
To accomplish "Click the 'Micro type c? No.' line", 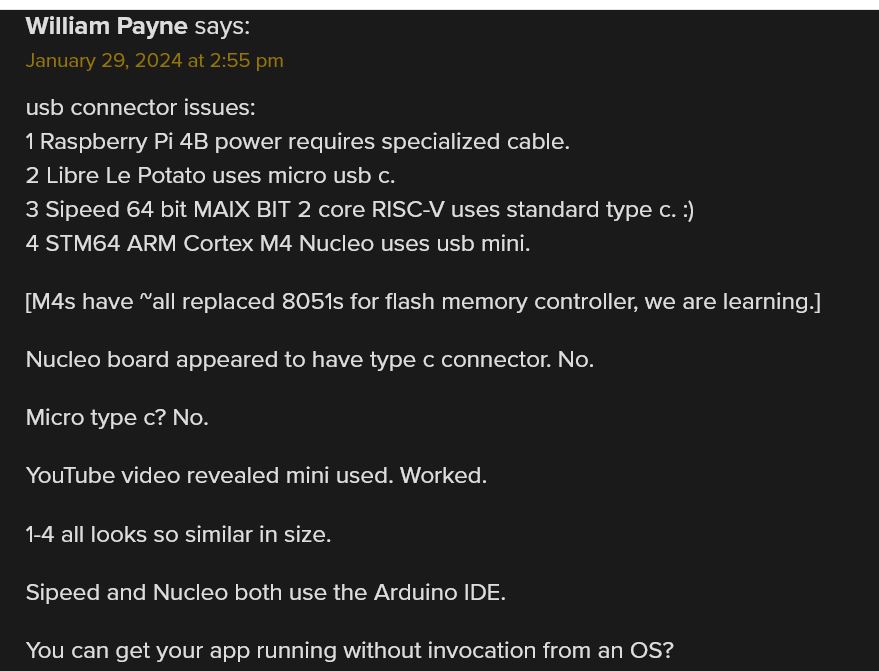I will point(117,418).
